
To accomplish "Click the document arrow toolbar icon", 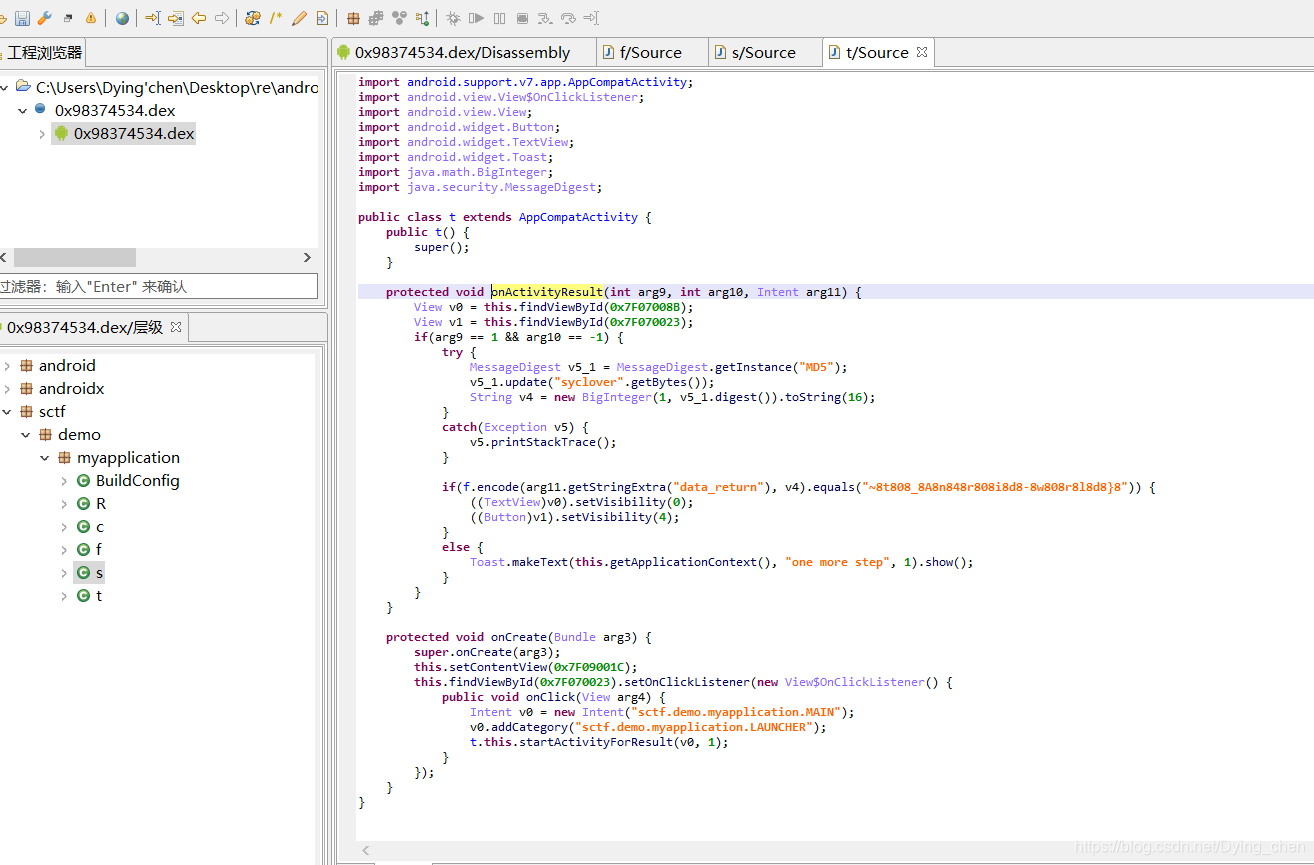I will tap(322, 18).
